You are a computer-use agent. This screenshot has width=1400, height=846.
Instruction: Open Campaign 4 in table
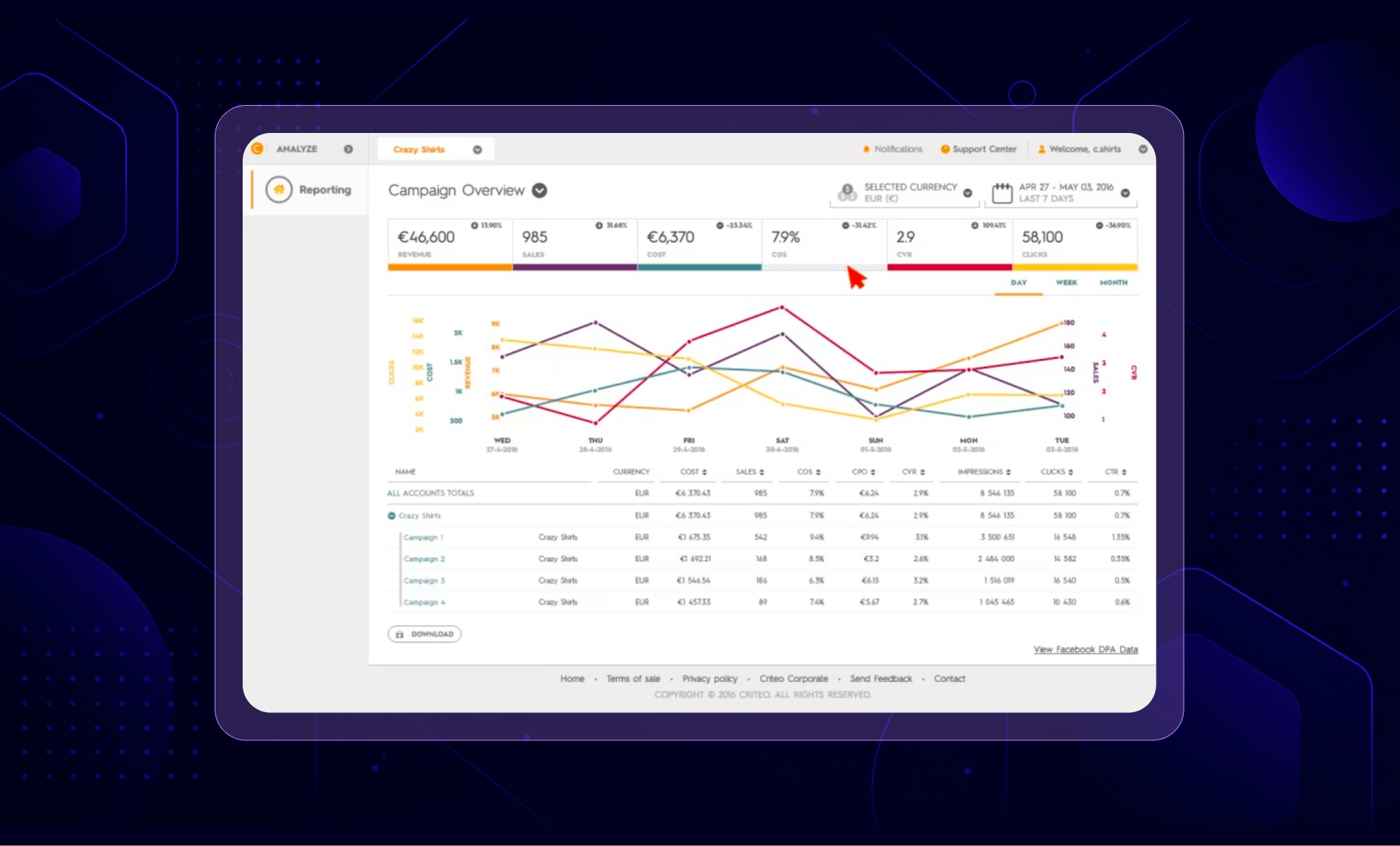[424, 603]
